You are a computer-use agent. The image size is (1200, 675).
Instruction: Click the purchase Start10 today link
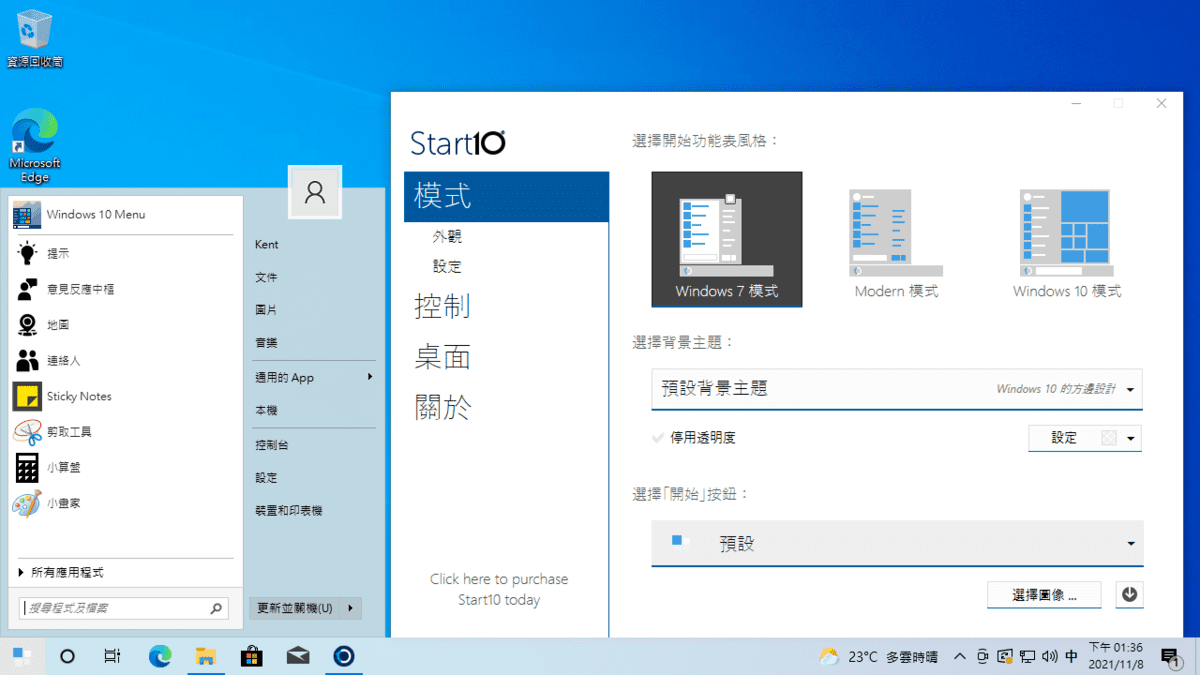[499, 588]
